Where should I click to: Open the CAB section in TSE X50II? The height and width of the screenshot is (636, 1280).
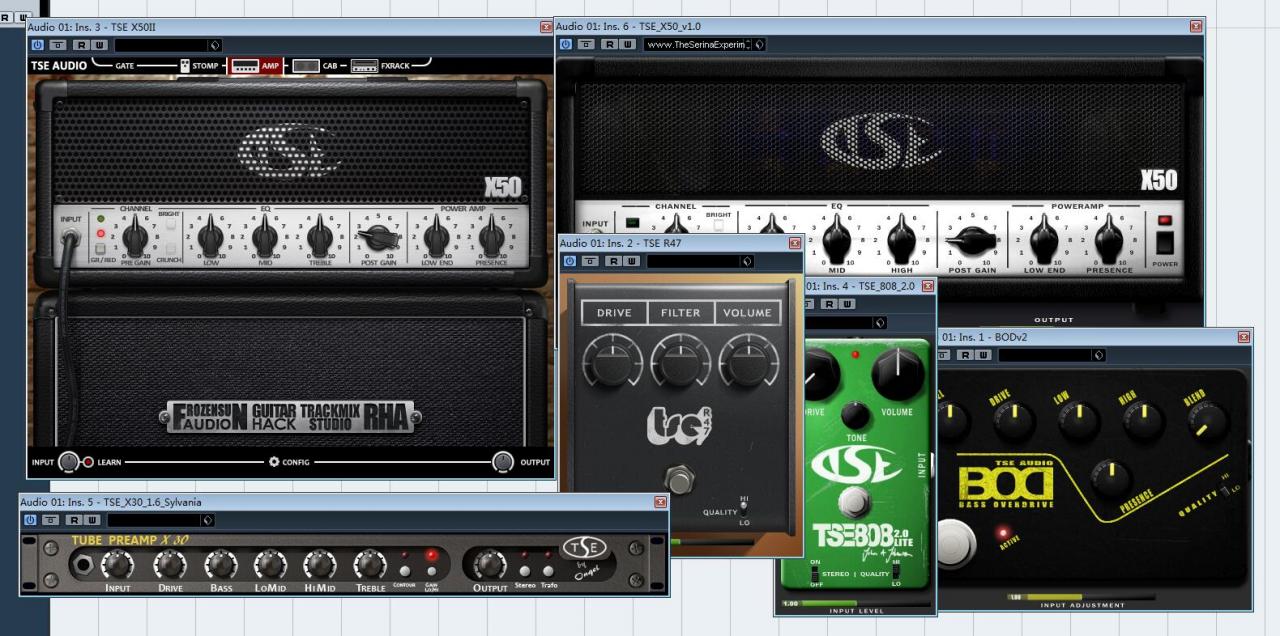point(315,66)
